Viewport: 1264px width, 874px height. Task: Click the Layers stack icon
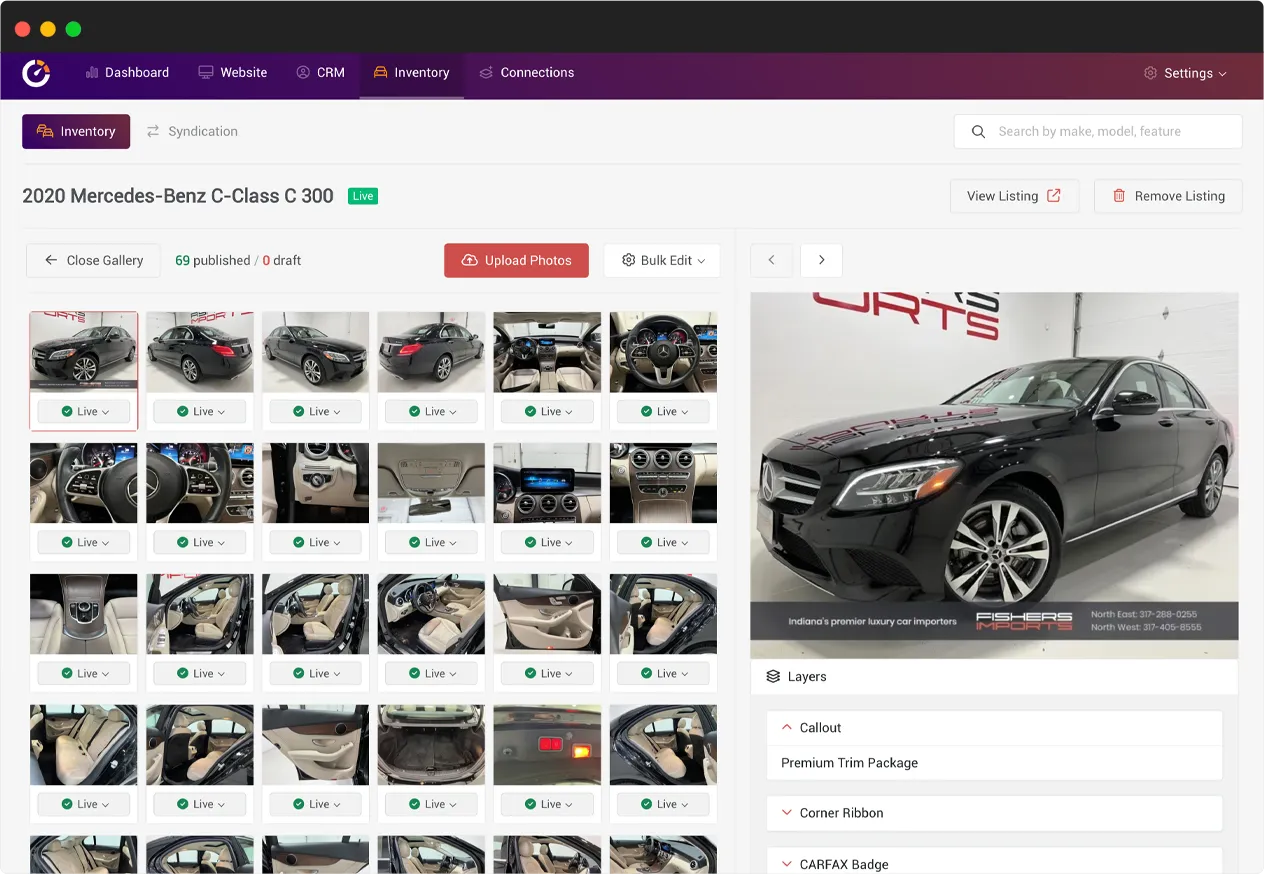[773, 677]
